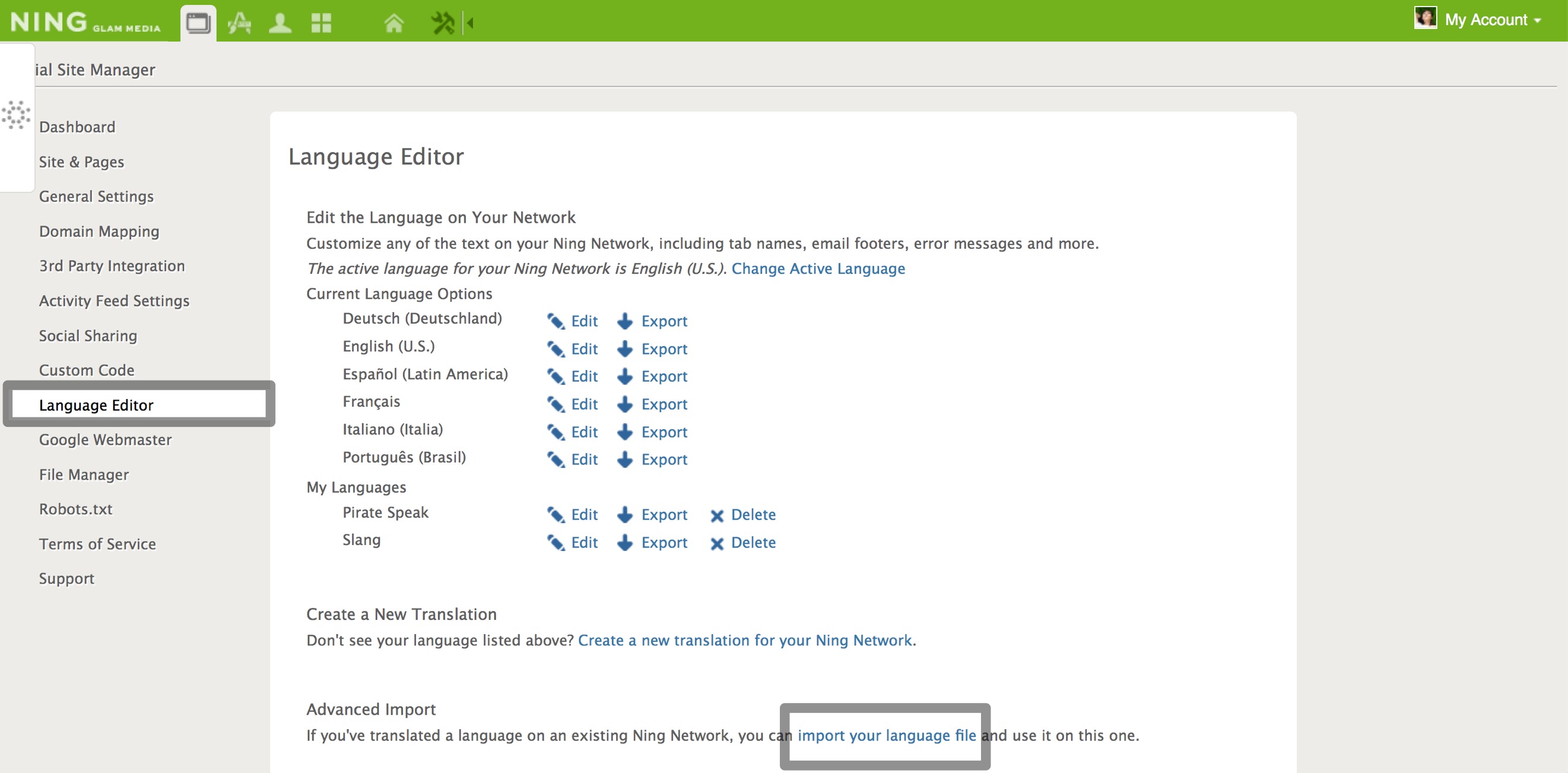Click the members person icon
The height and width of the screenshot is (773, 1568).
point(280,23)
